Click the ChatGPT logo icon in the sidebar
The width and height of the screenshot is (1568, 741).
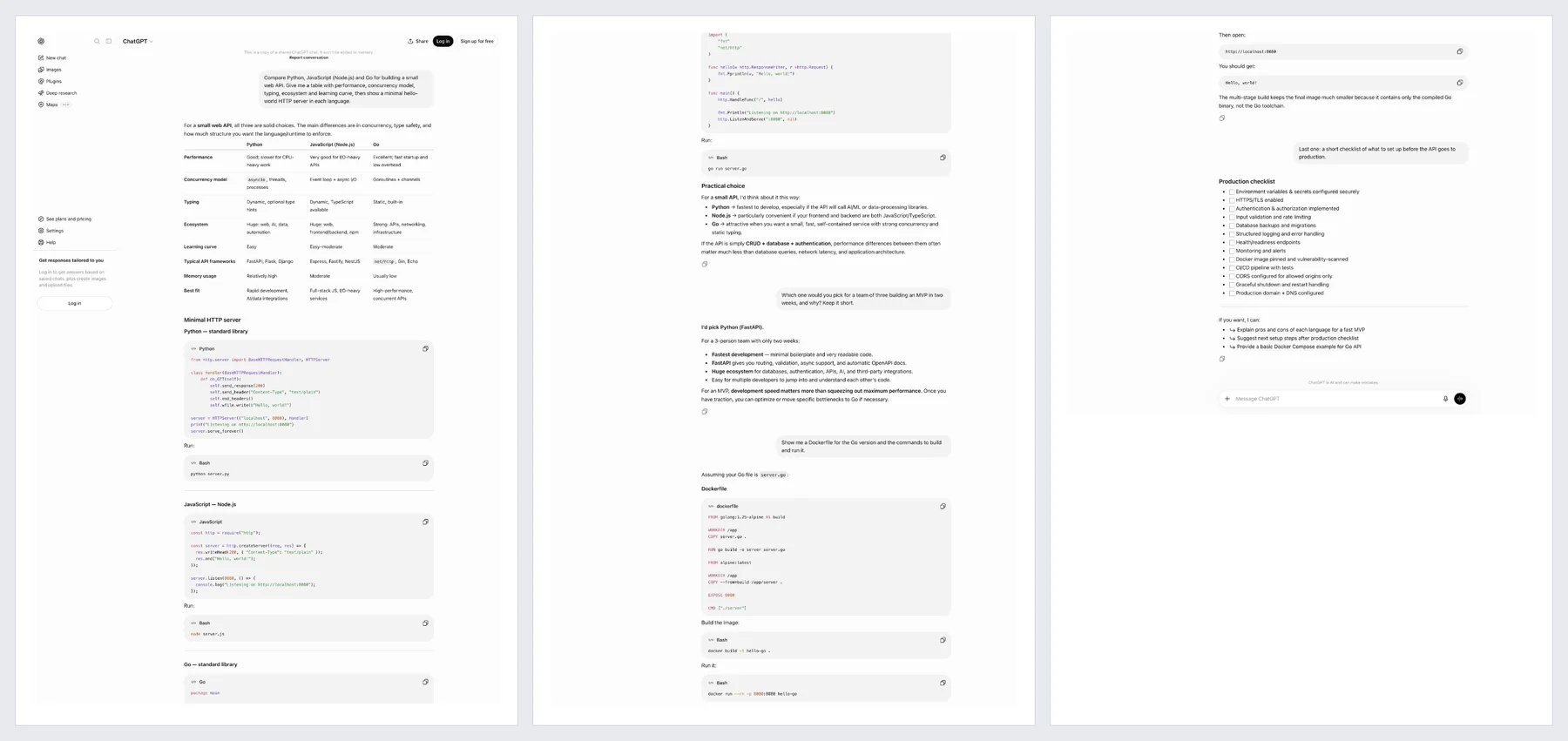[41, 41]
